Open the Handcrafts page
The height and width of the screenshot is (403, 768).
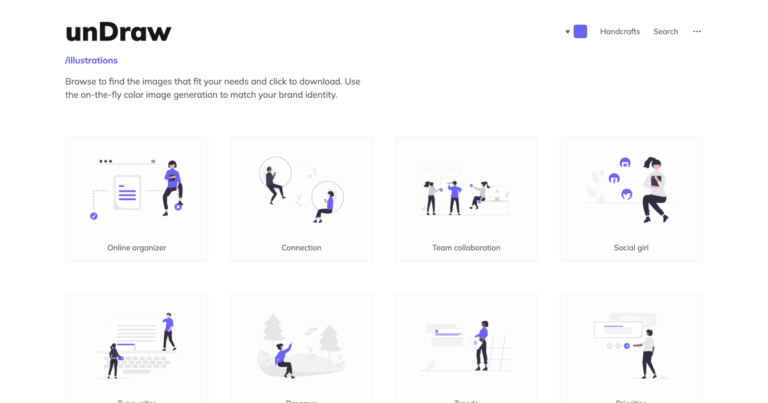[x=619, y=32]
